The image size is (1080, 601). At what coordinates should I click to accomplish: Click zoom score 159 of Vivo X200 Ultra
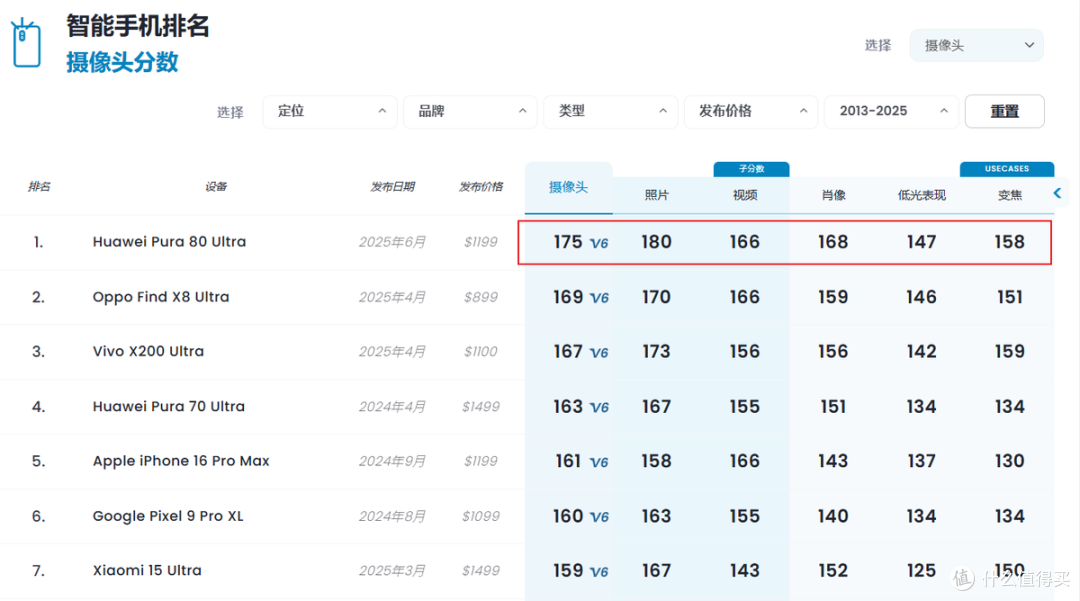[x=1010, y=352]
